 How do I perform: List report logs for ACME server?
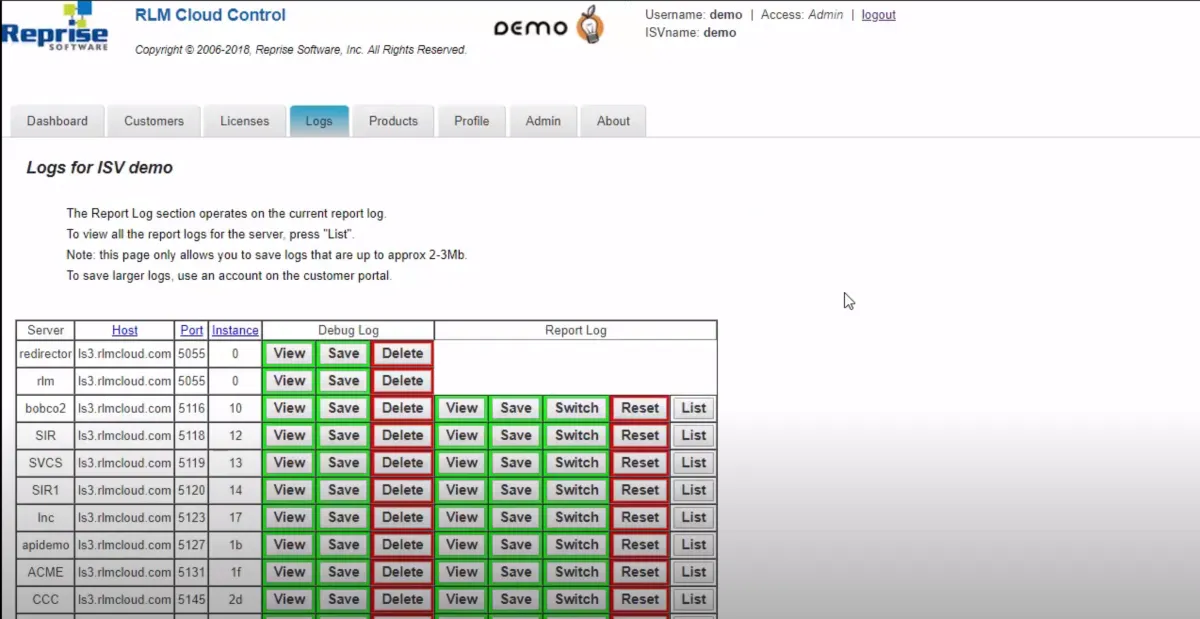click(x=694, y=572)
